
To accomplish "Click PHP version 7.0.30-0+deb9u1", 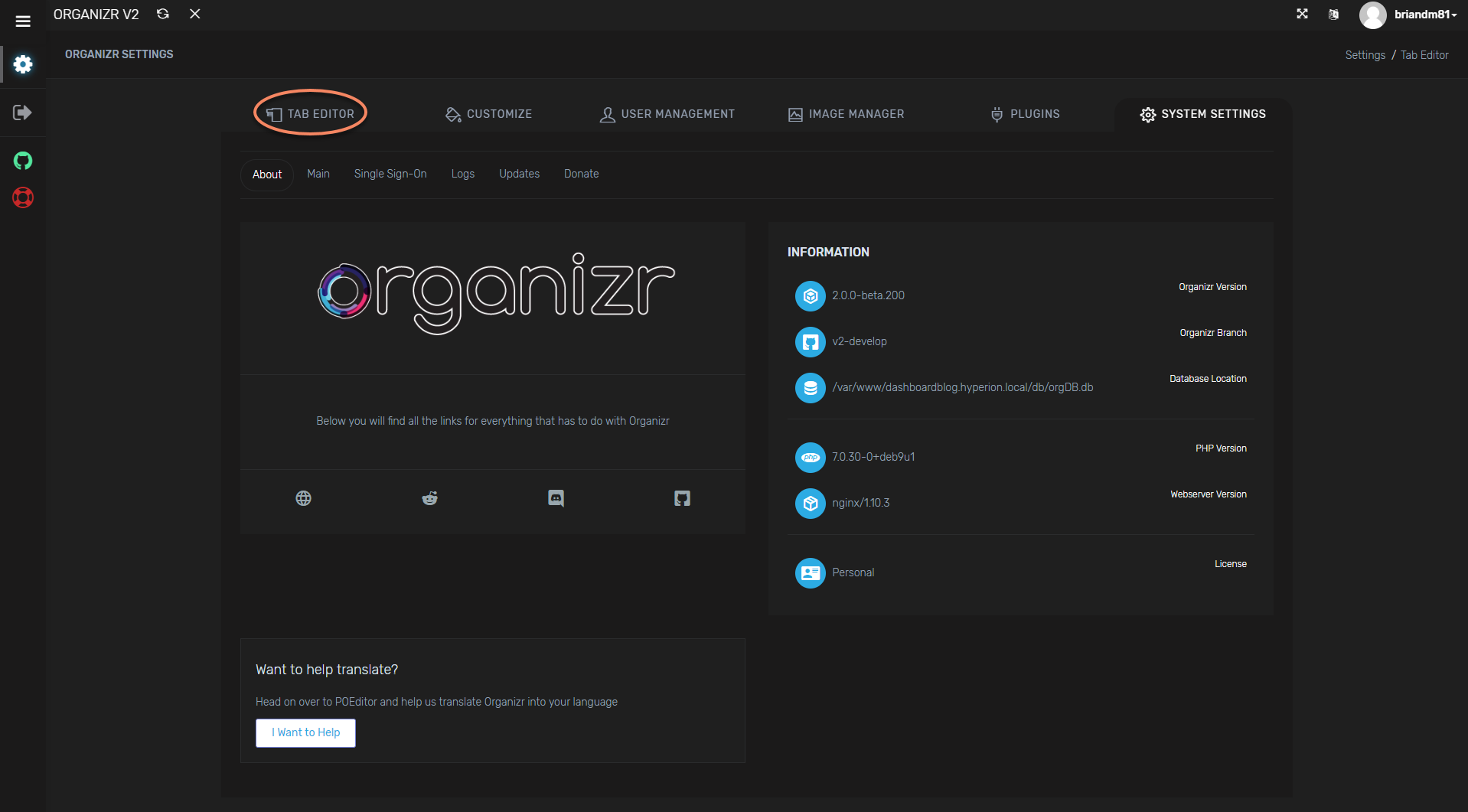I will [873, 457].
